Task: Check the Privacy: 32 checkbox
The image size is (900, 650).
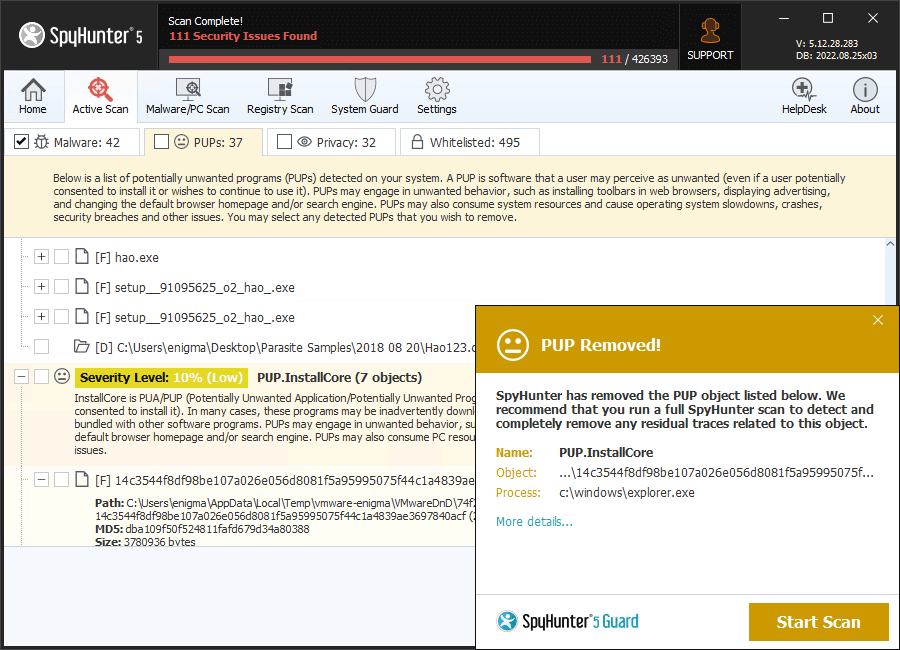Action: [284, 142]
